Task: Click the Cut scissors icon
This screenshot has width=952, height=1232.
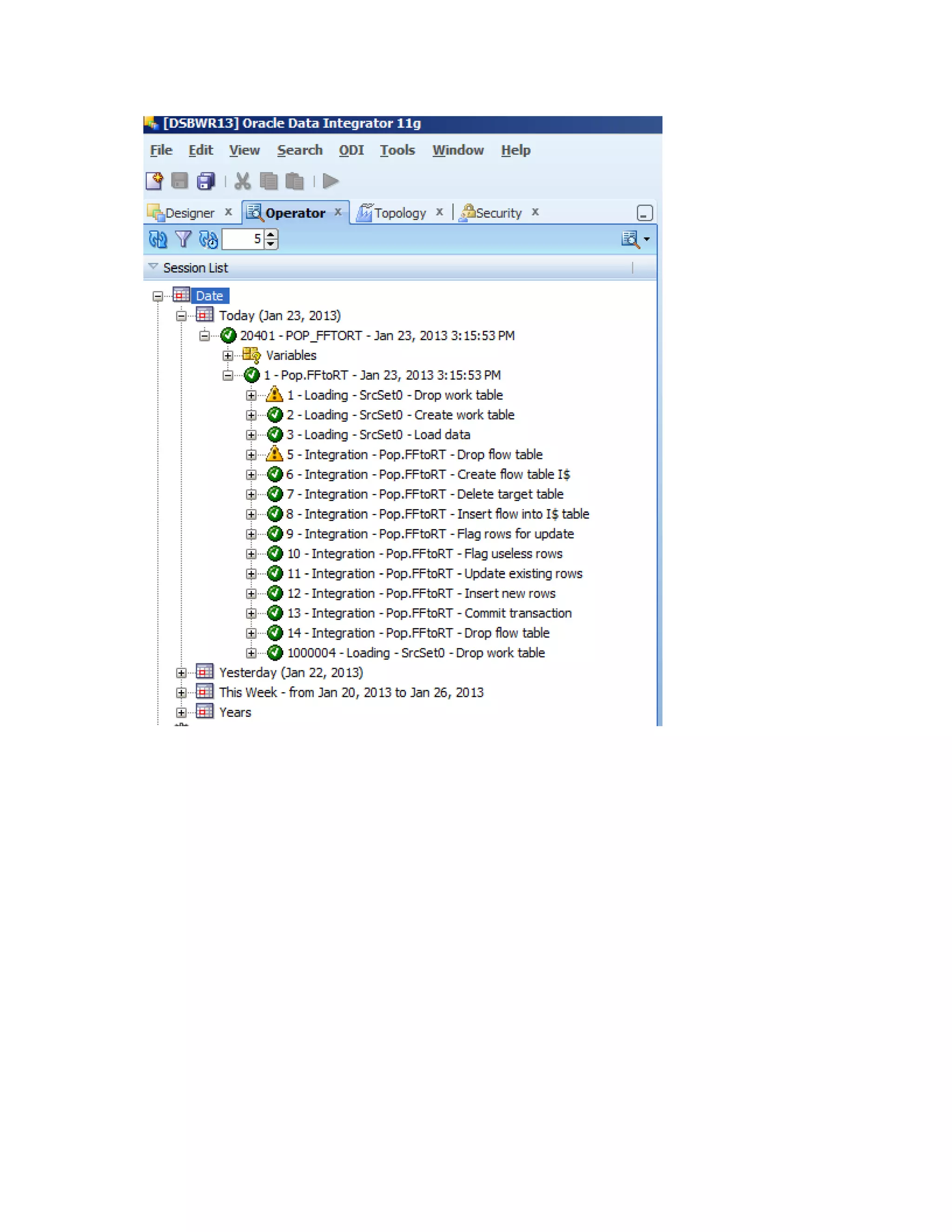Action: coord(243,181)
